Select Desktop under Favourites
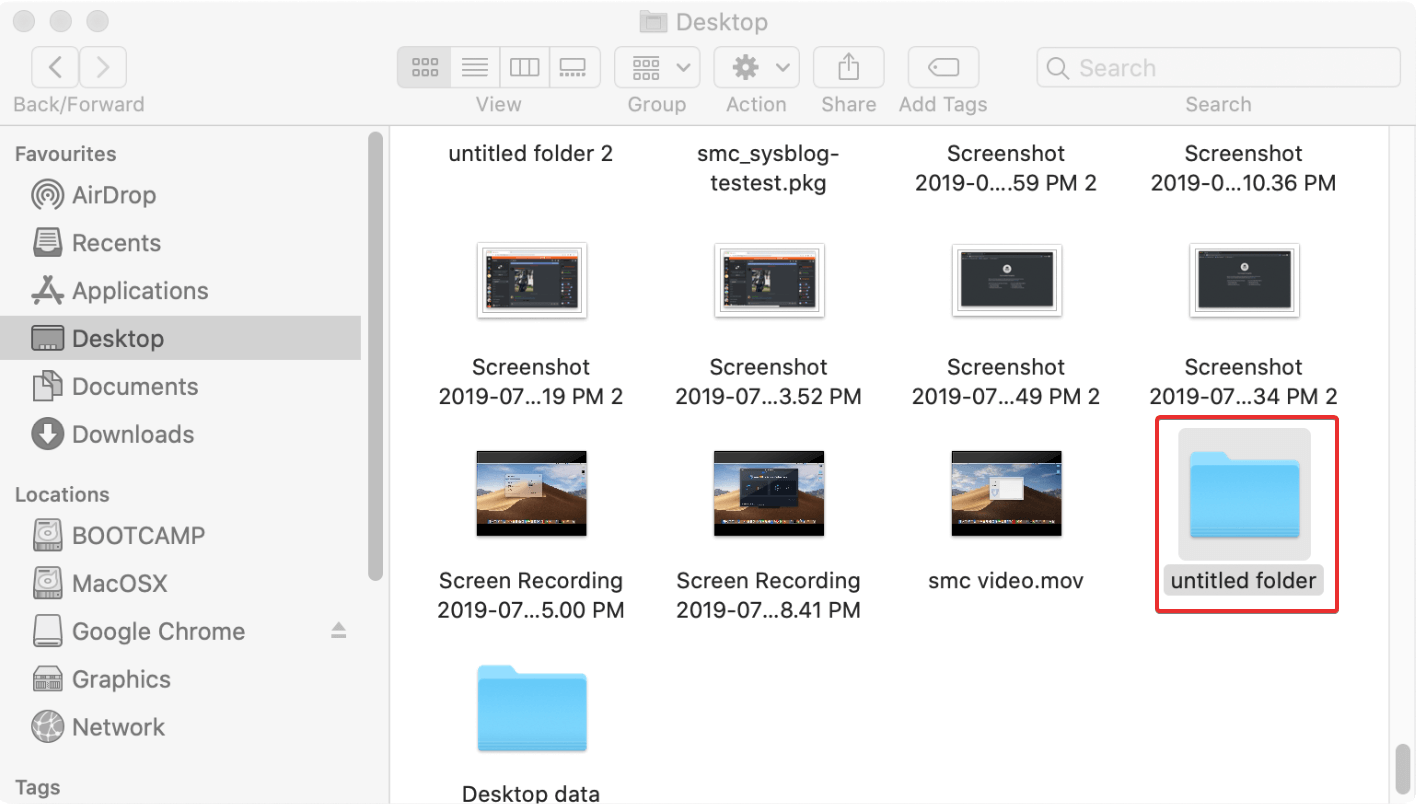Viewport: 1417px width, 805px height. (x=115, y=338)
